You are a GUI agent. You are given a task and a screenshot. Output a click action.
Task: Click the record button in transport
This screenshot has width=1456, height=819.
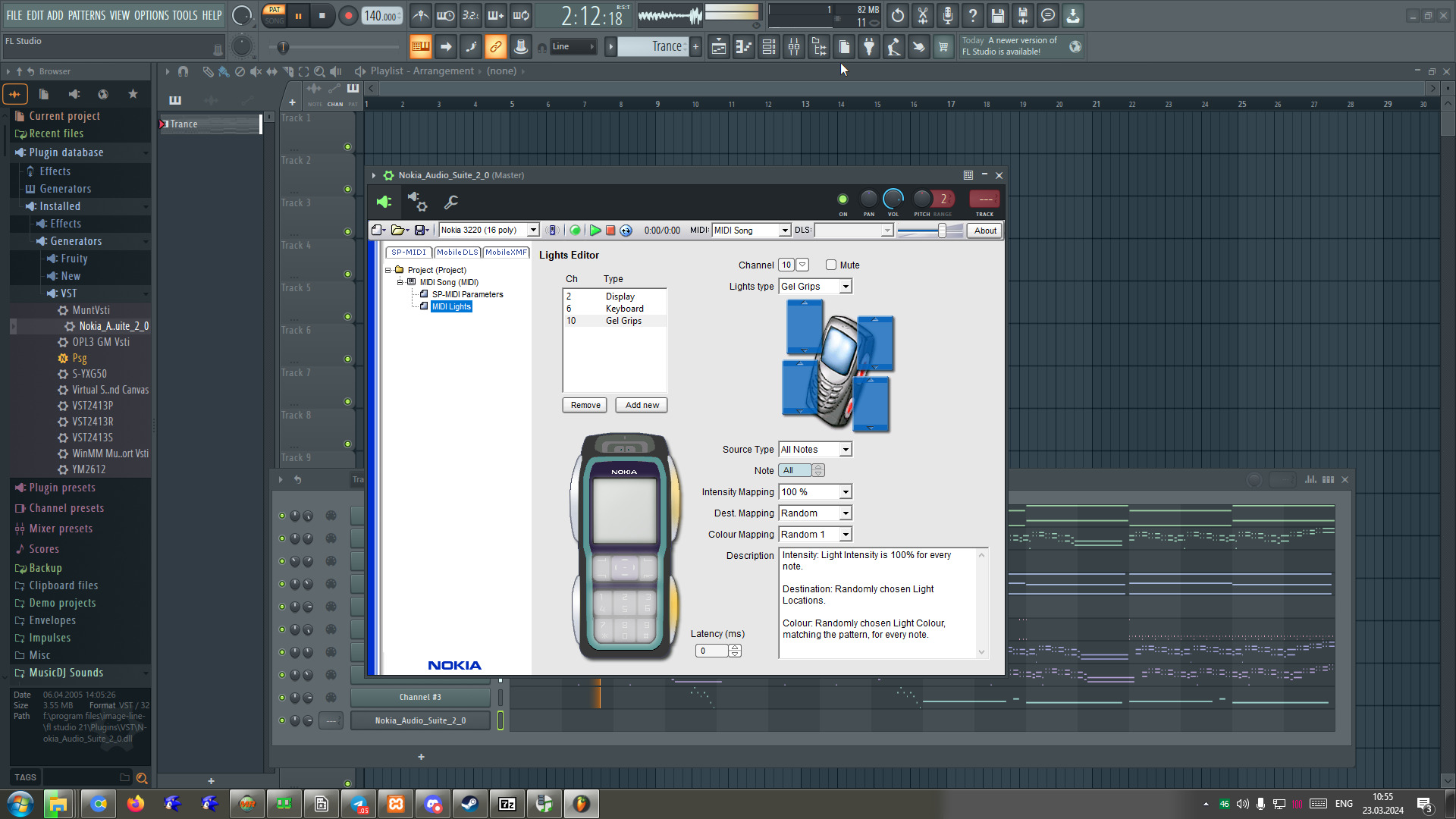coord(347,16)
